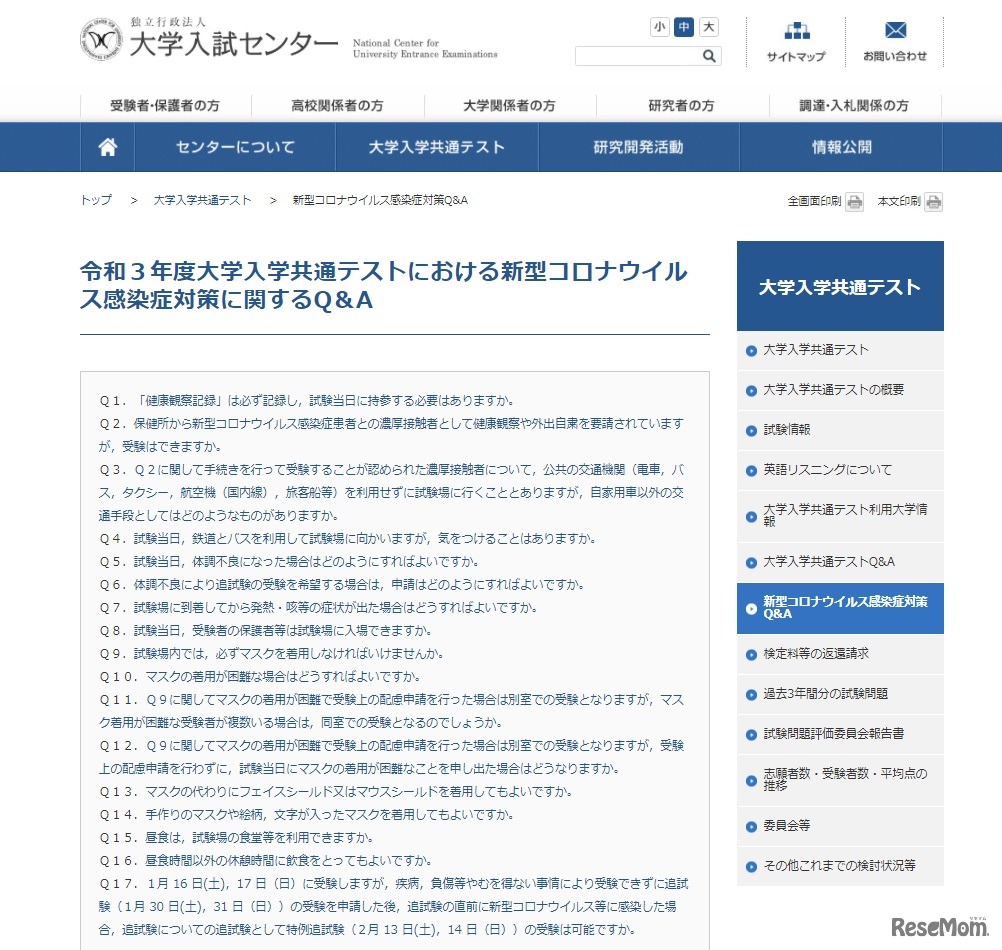Click printer icon next to 本文印刷

934,202
